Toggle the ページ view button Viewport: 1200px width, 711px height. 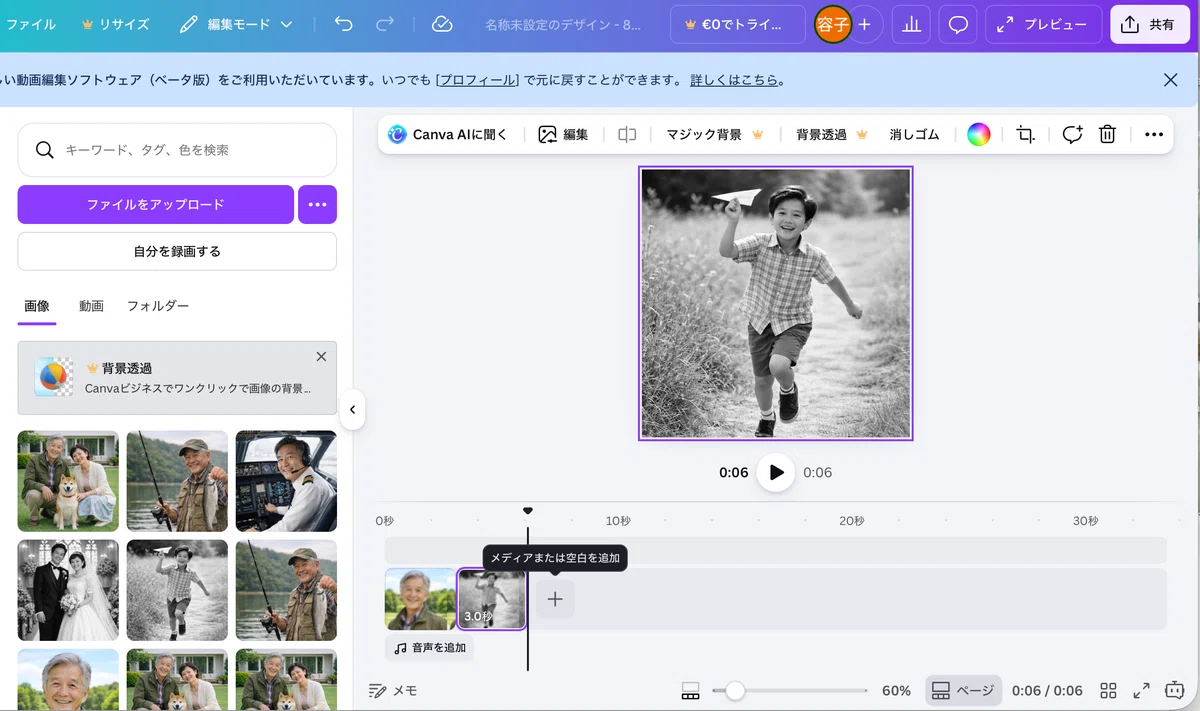click(x=962, y=690)
